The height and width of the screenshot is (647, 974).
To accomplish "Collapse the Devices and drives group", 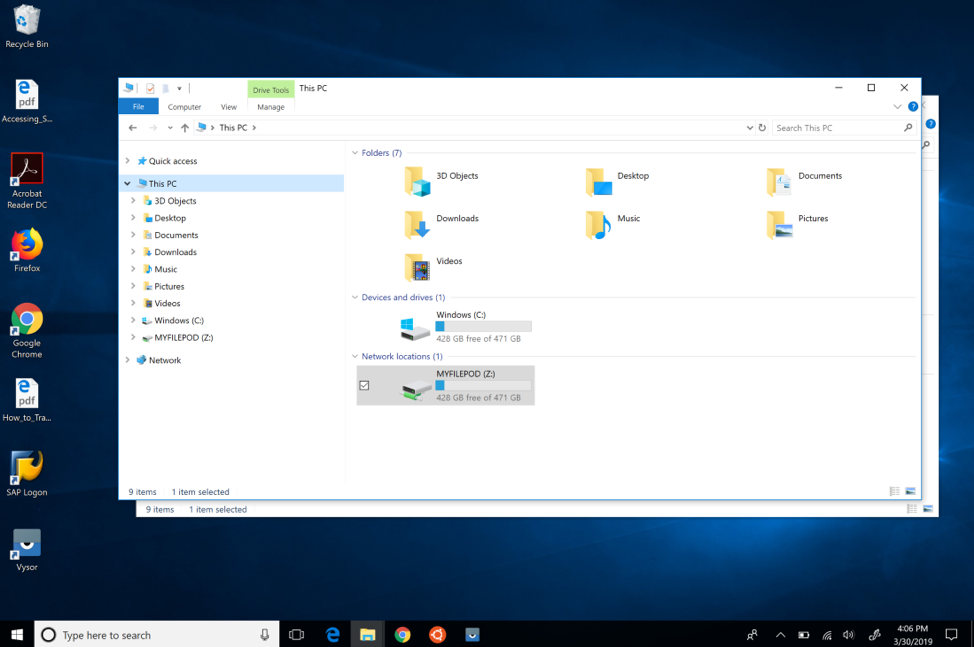I will [x=355, y=297].
